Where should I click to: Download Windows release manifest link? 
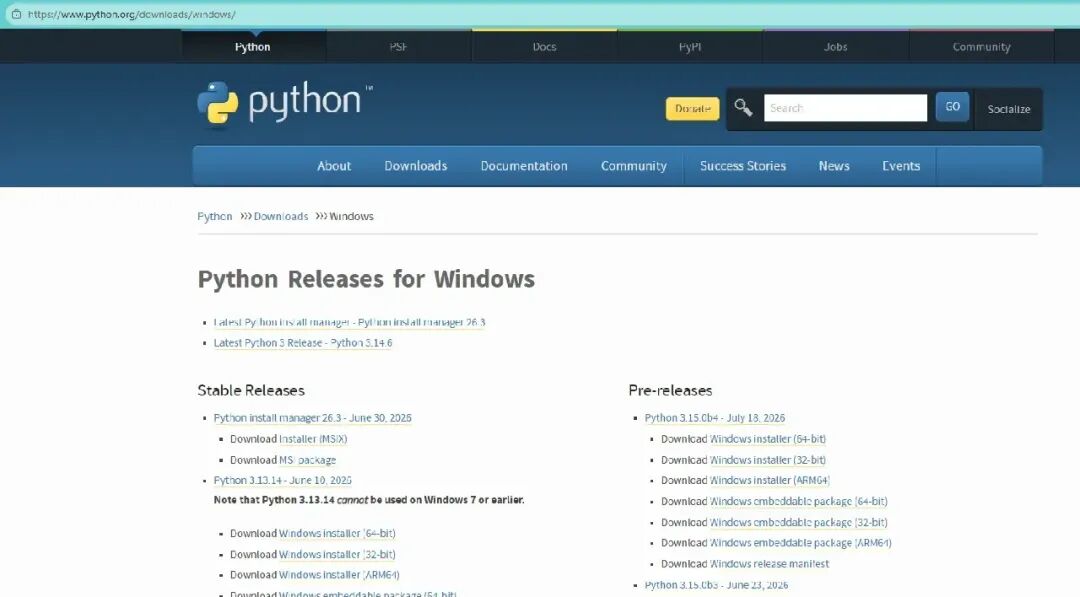click(769, 564)
